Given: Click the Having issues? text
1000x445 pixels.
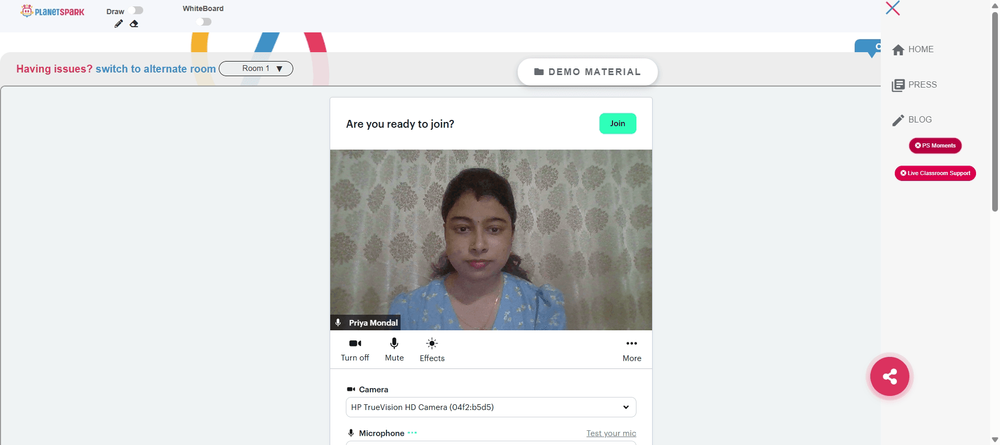Looking at the screenshot, I should pos(54,69).
